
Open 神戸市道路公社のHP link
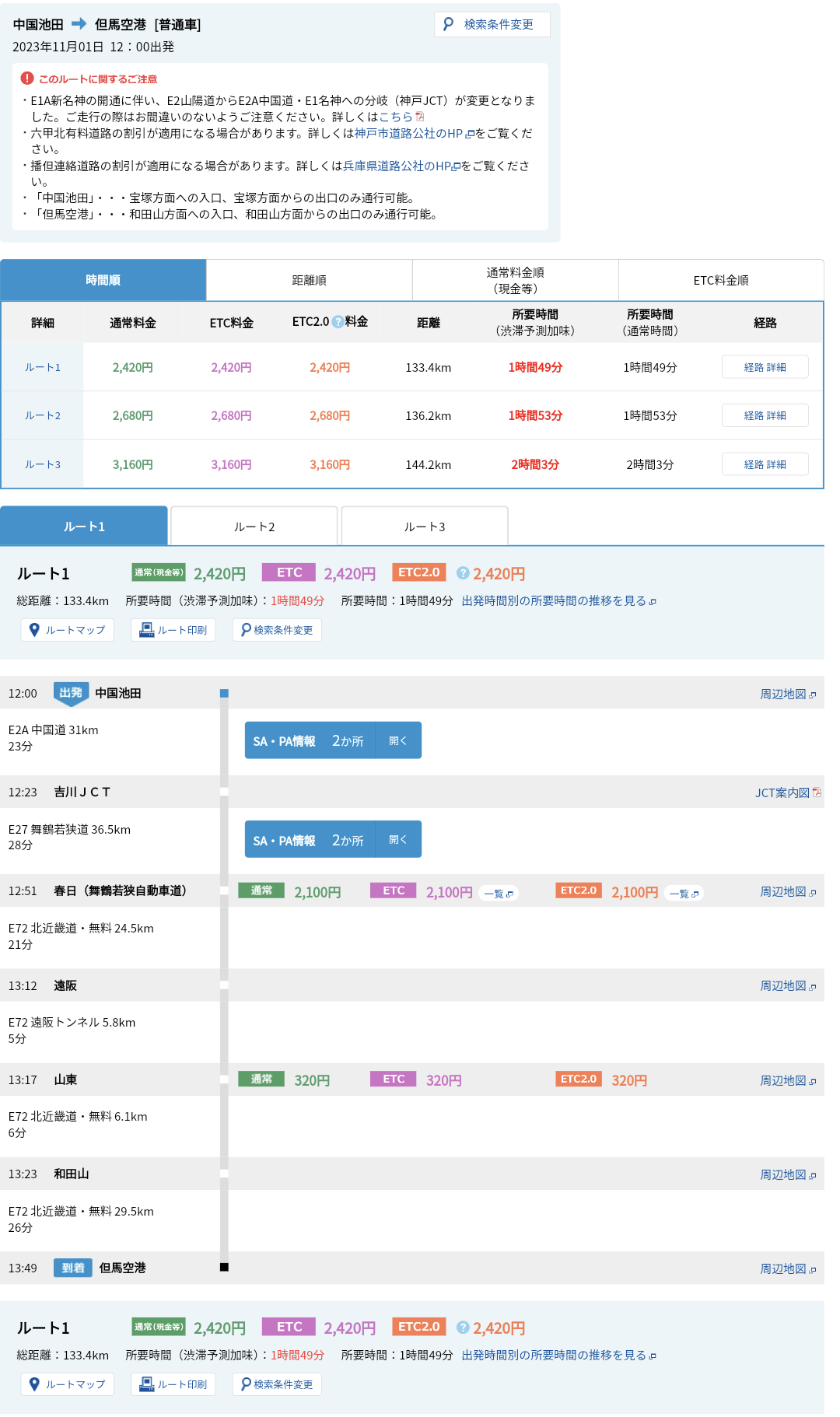pyautogui.click(x=409, y=133)
